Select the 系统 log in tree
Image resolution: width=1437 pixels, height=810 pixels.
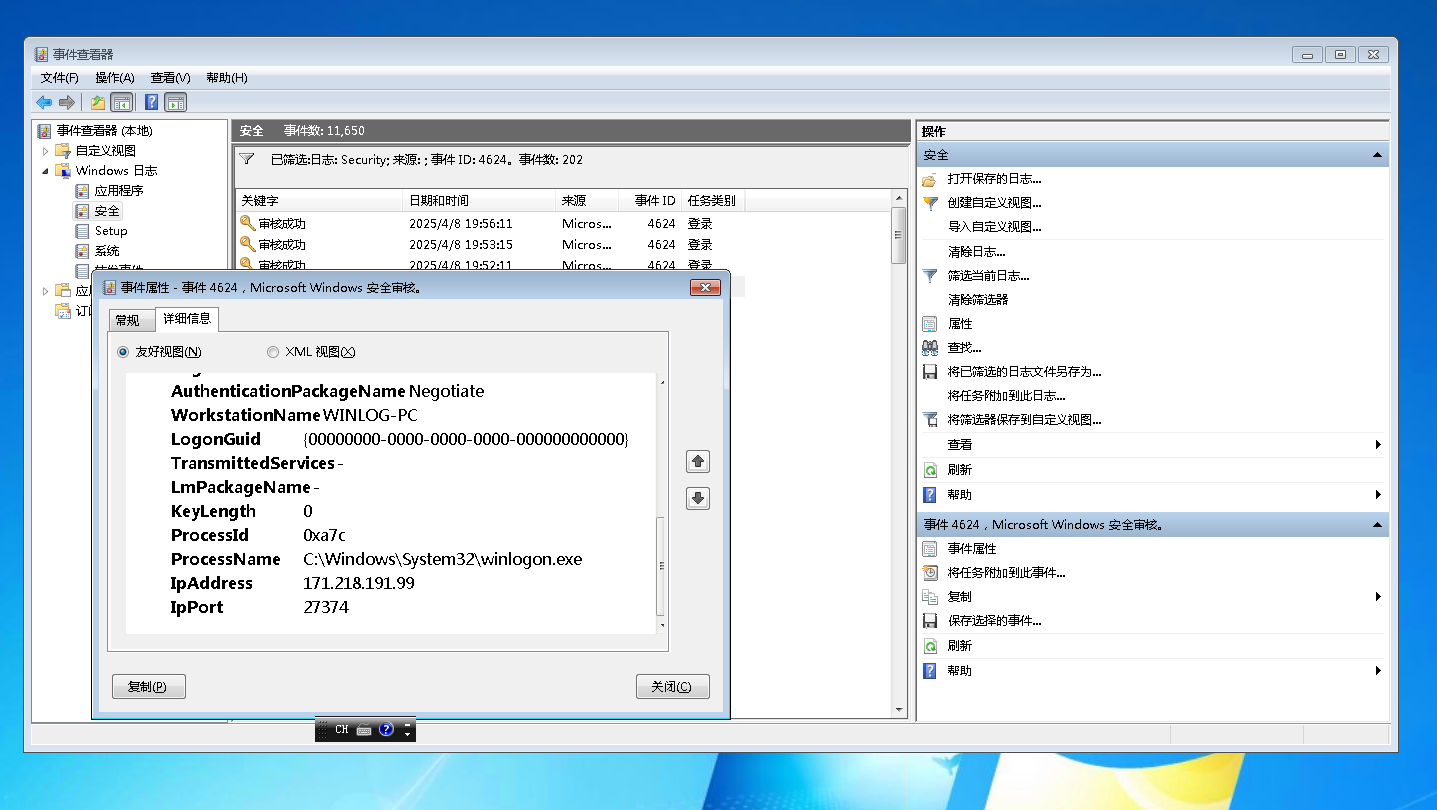click(106, 251)
